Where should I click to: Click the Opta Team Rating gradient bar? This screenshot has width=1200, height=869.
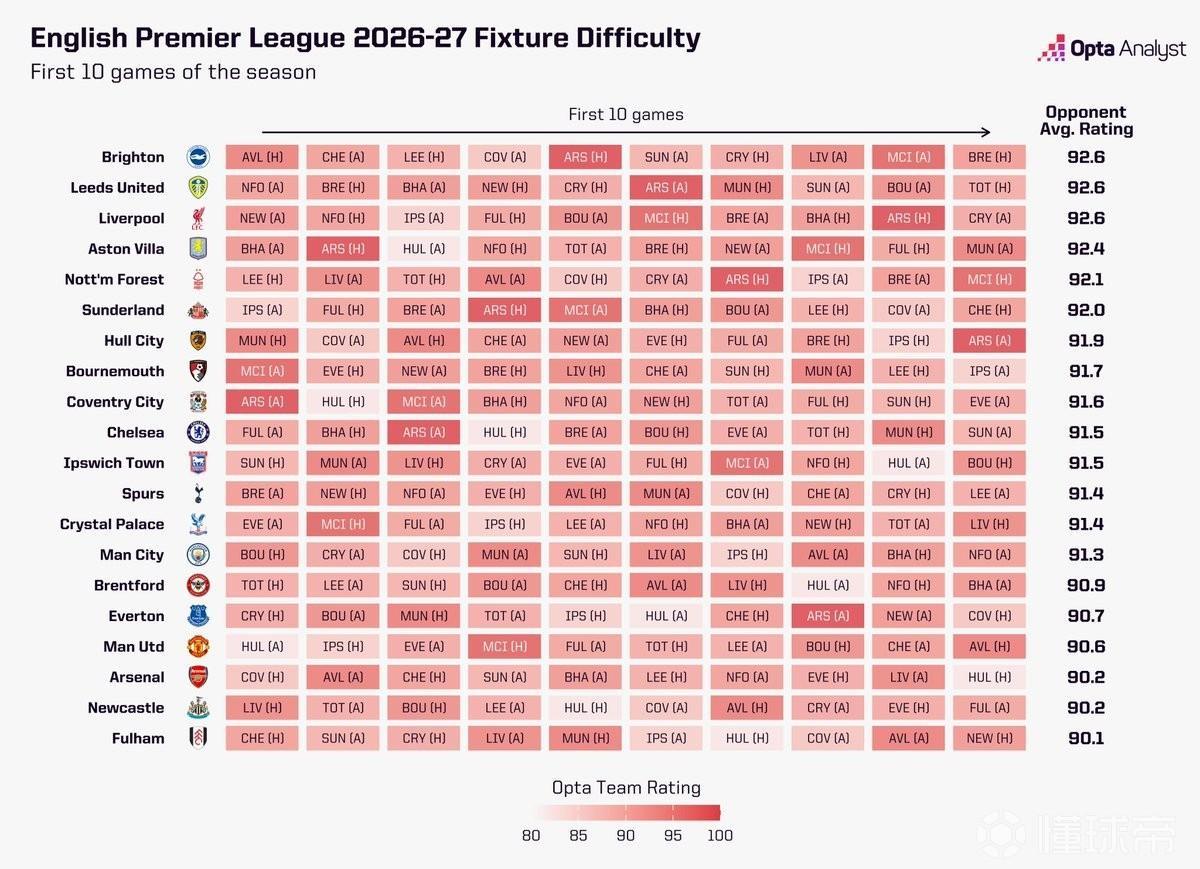tap(626, 812)
